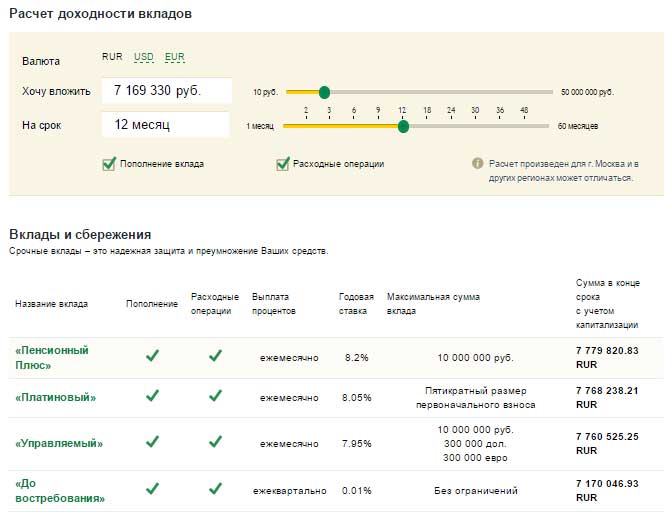
Task: Go to the «Управляемый» deposit page
Action: click(x=59, y=443)
